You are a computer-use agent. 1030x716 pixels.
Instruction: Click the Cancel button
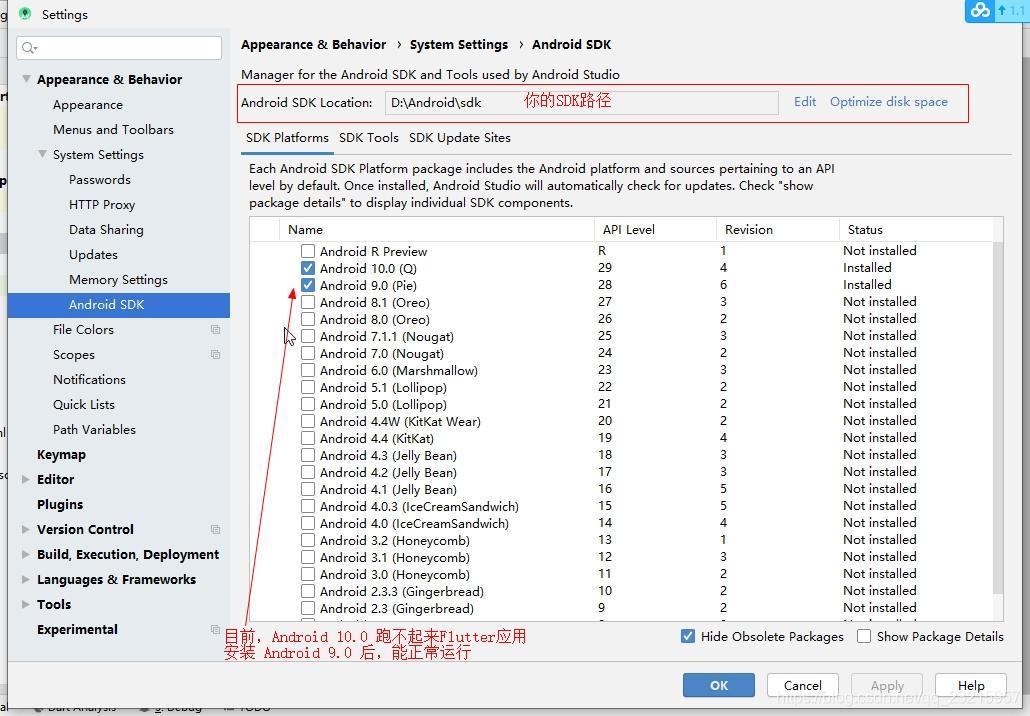coord(803,685)
